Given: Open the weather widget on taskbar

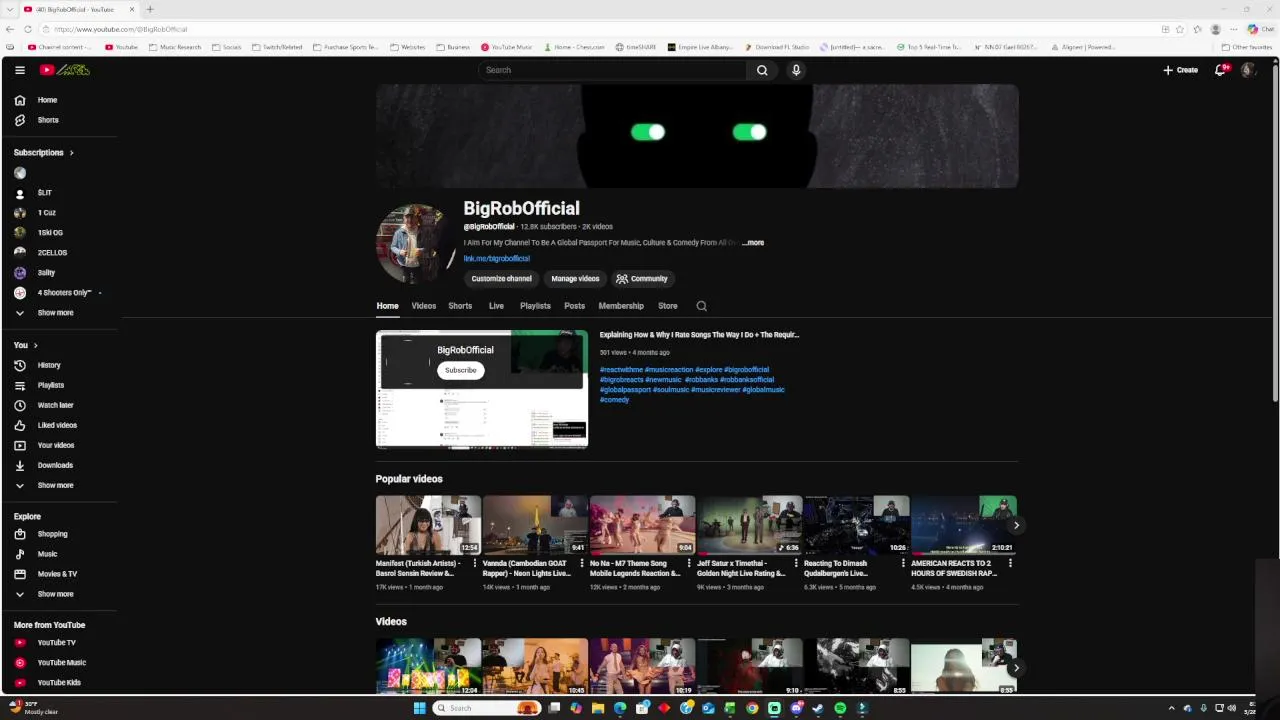Looking at the screenshot, I should 35,708.
